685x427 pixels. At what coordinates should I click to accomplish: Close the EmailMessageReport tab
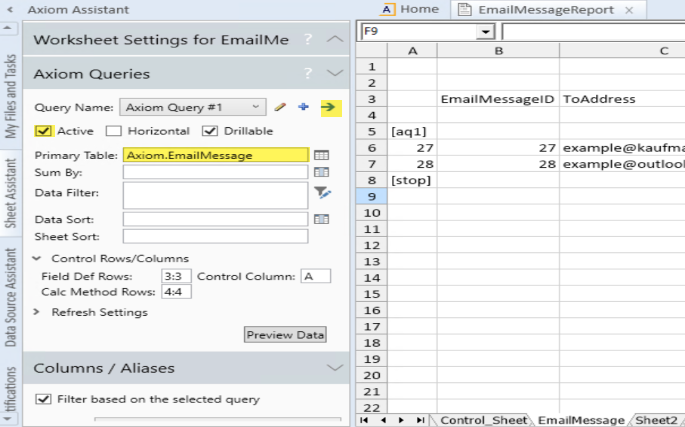[629, 10]
